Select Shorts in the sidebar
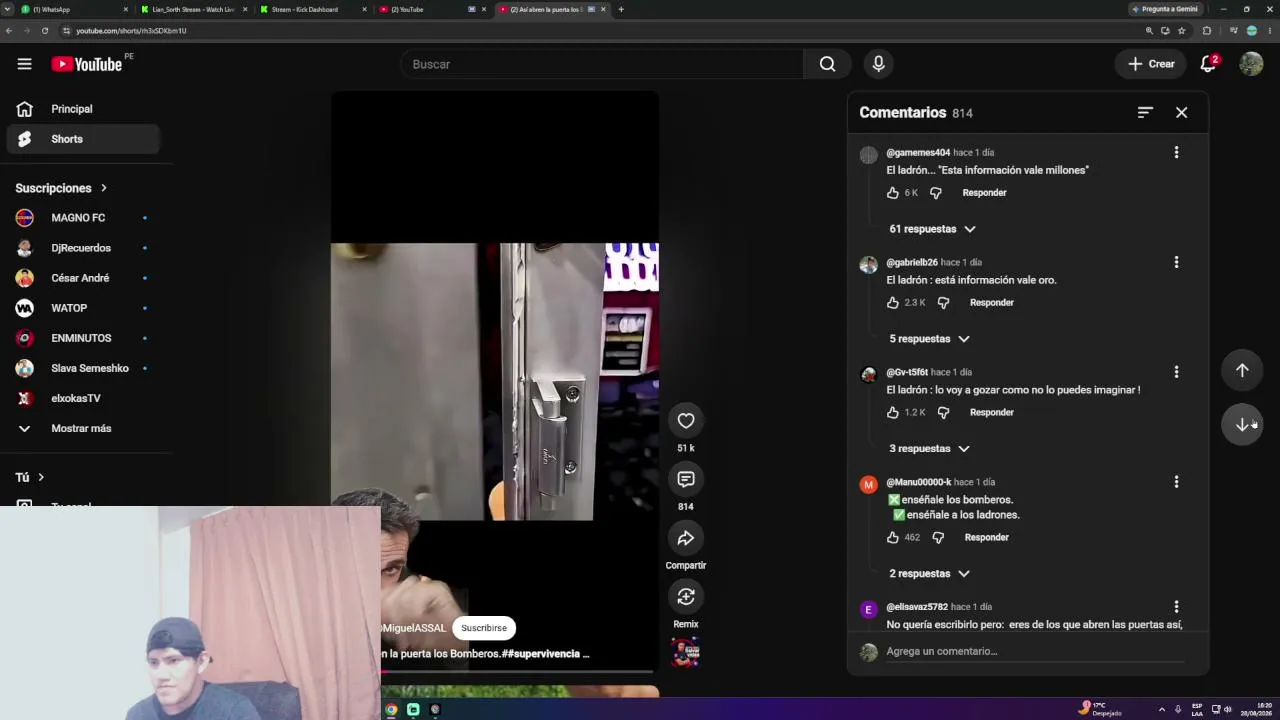1280x720 pixels. [x=82, y=139]
